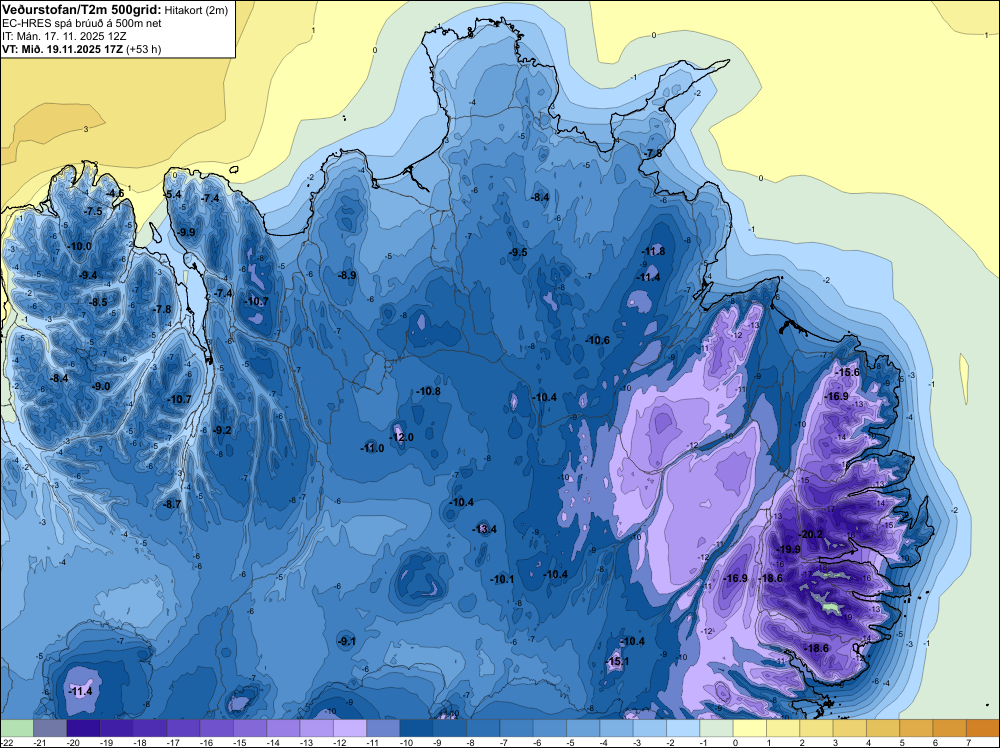Click the -9.5 temperature value
The width and height of the screenshot is (1000, 748).
(518, 253)
